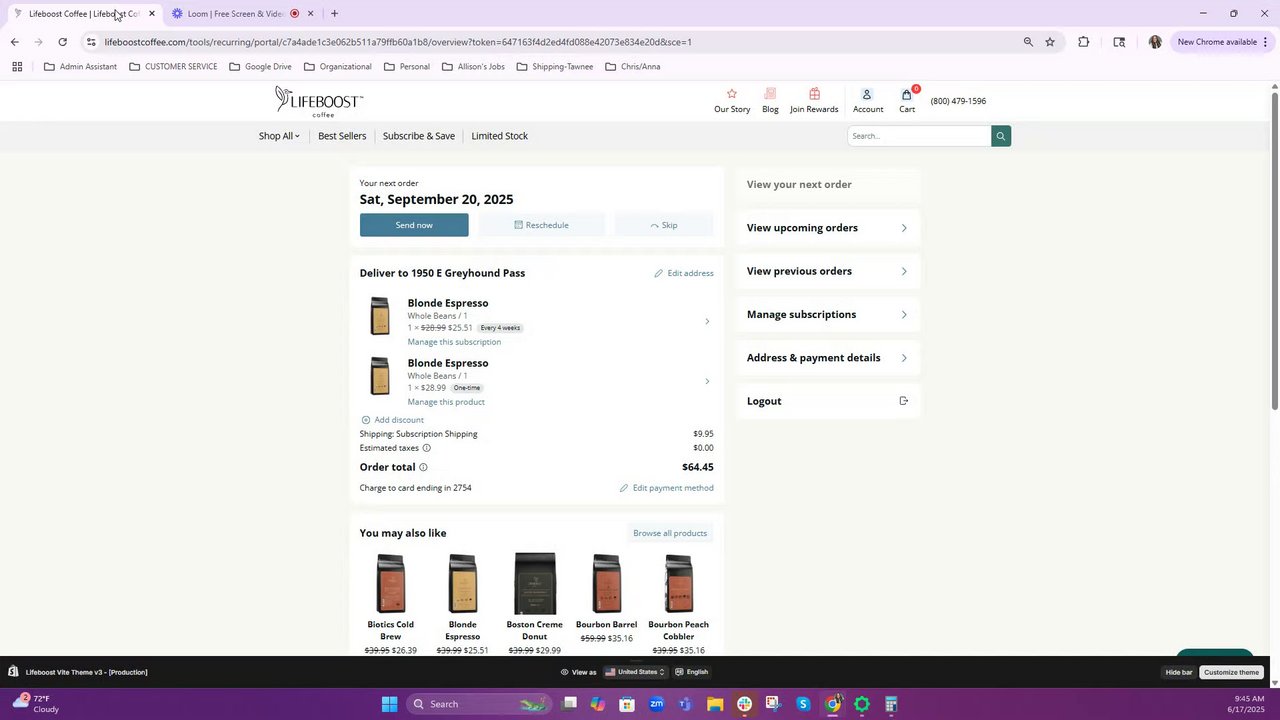Click Manage this subscription link
This screenshot has width=1280, height=720.
click(454, 342)
